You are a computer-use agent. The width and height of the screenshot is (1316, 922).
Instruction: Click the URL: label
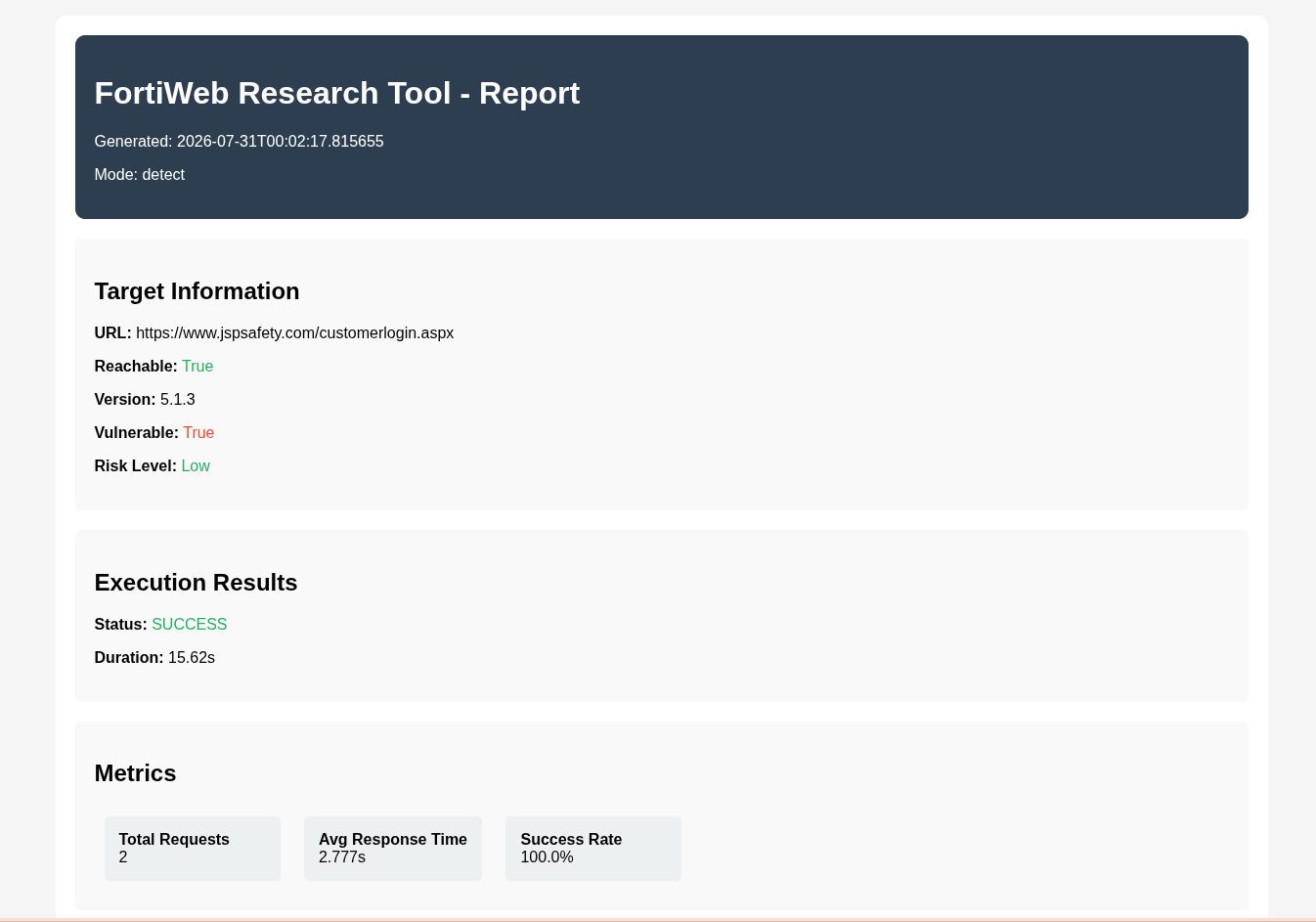tap(113, 333)
